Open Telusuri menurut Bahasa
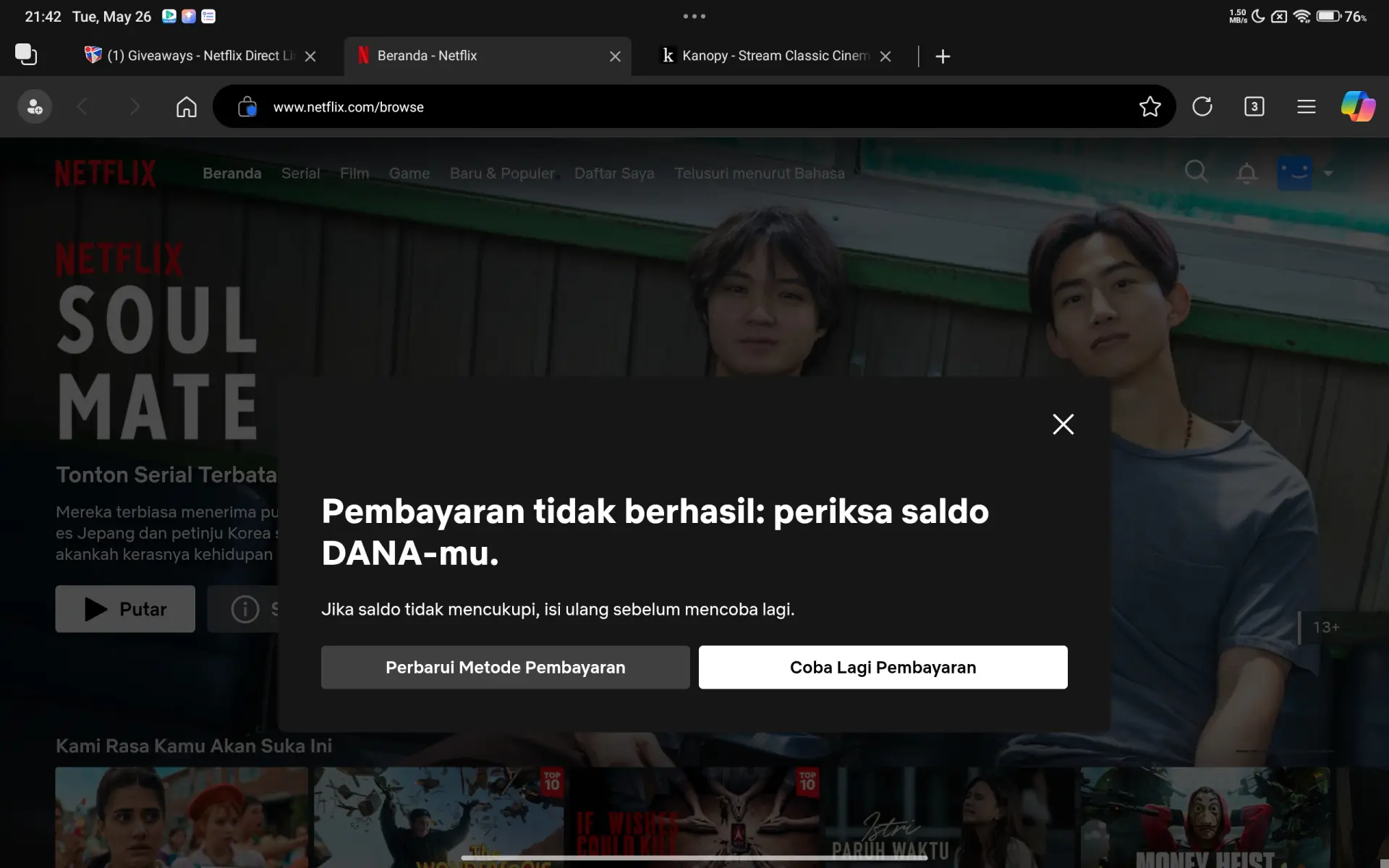Viewport: 1389px width, 868px height. pyautogui.click(x=760, y=174)
